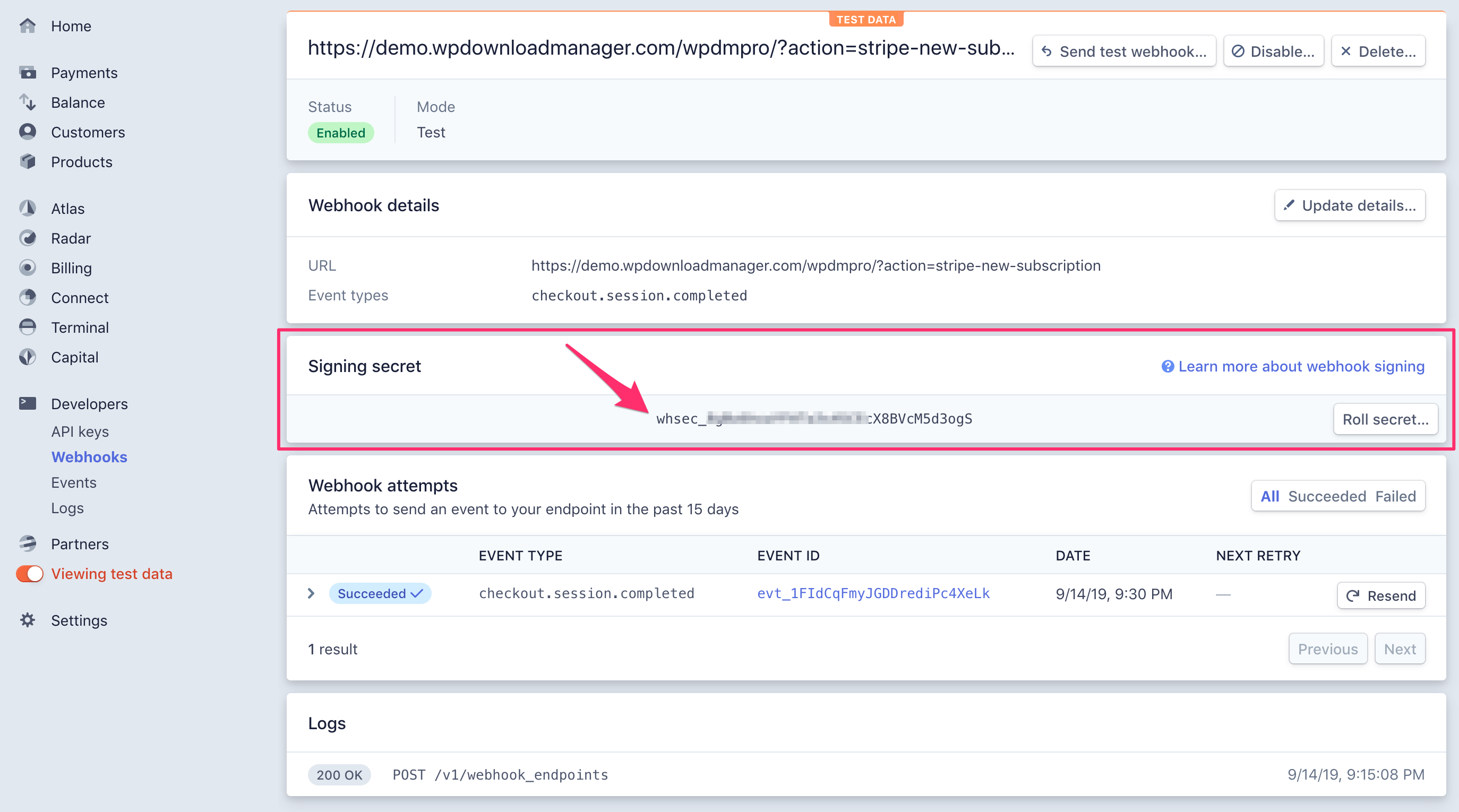Screen dimensions: 1459x812
Task: Click the Disable endpoint button
Action: (x=1273, y=51)
